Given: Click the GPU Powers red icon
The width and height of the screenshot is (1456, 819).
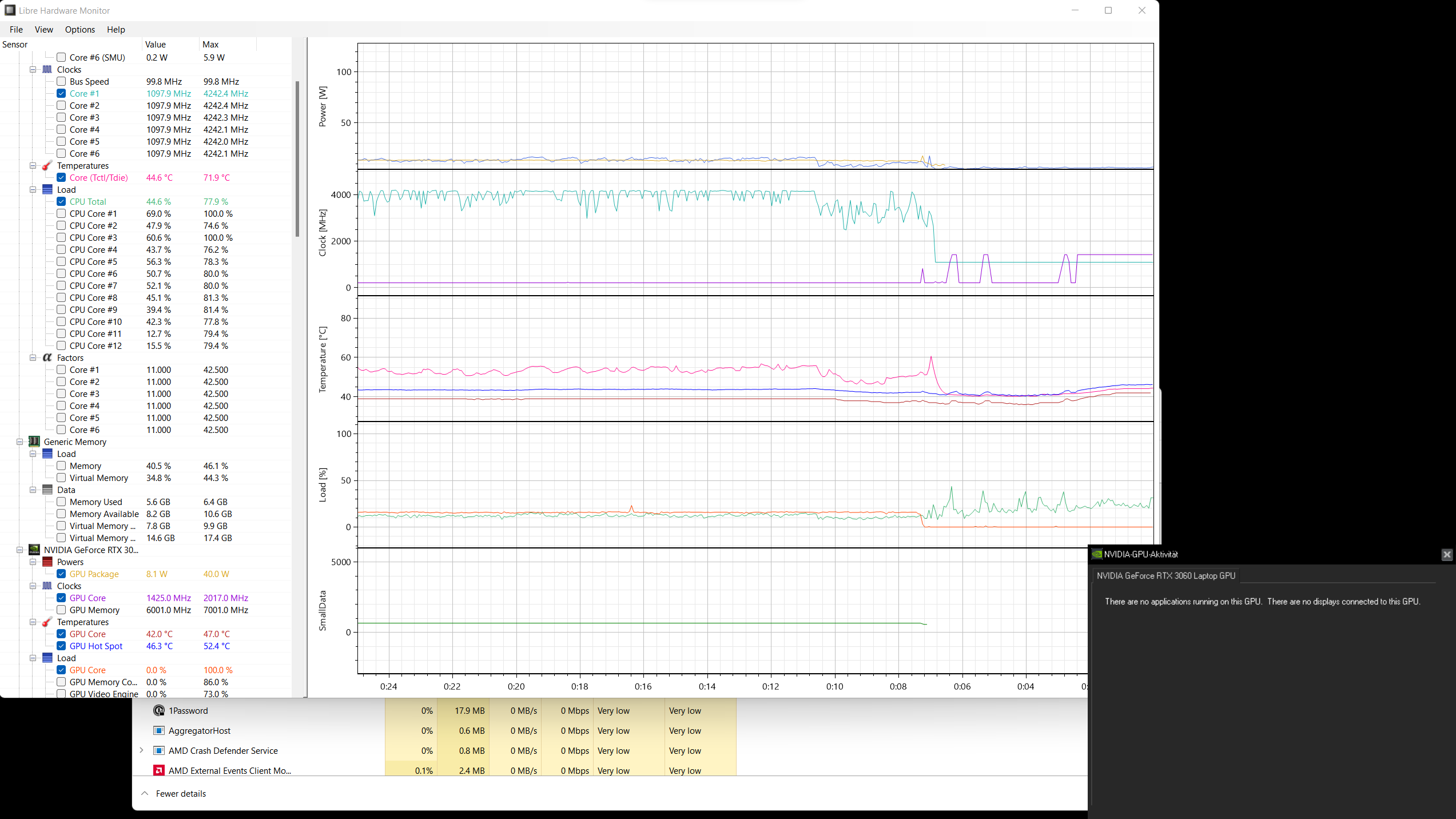Looking at the screenshot, I should pos(47,562).
